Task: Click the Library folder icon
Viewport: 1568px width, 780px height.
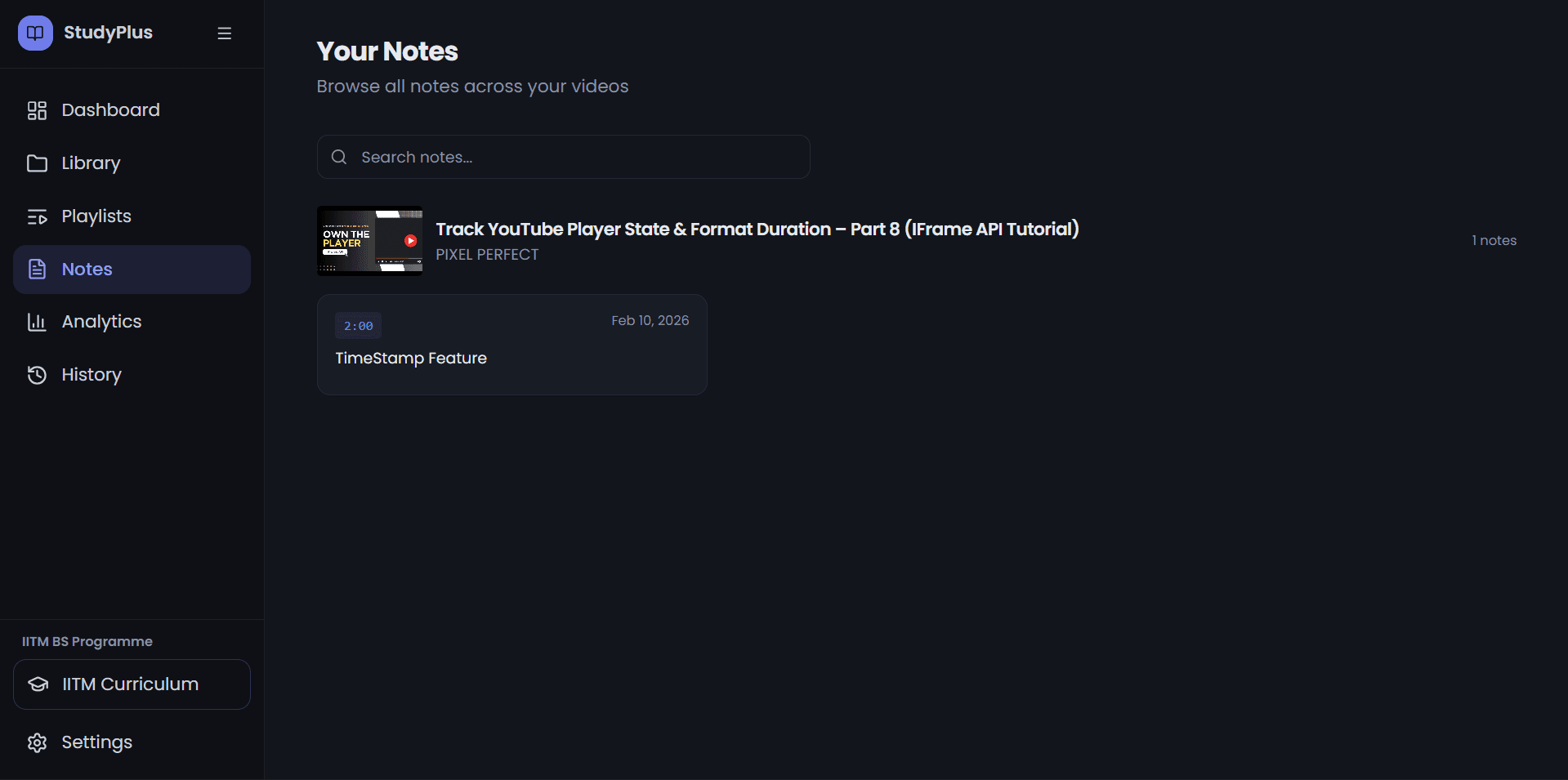Action: 37,163
